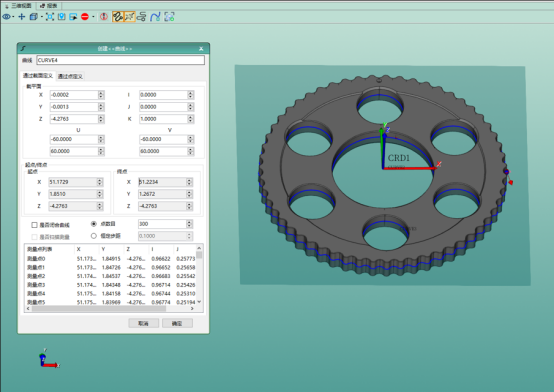
Task: Select row 测量点0 in the point list
Action: point(111,259)
